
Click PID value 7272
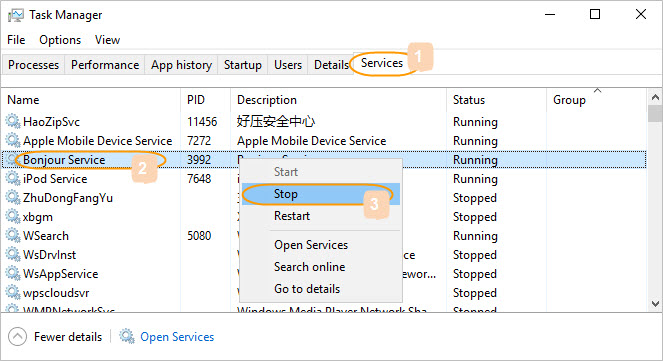pos(199,141)
